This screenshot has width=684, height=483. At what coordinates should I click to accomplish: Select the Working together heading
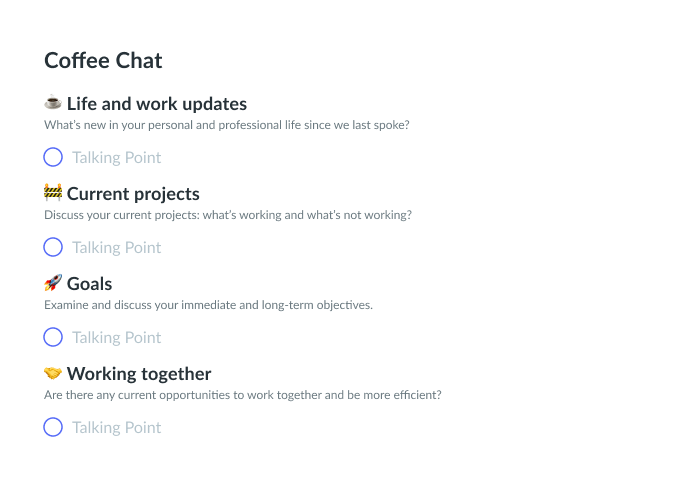click(x=139, y=374)
